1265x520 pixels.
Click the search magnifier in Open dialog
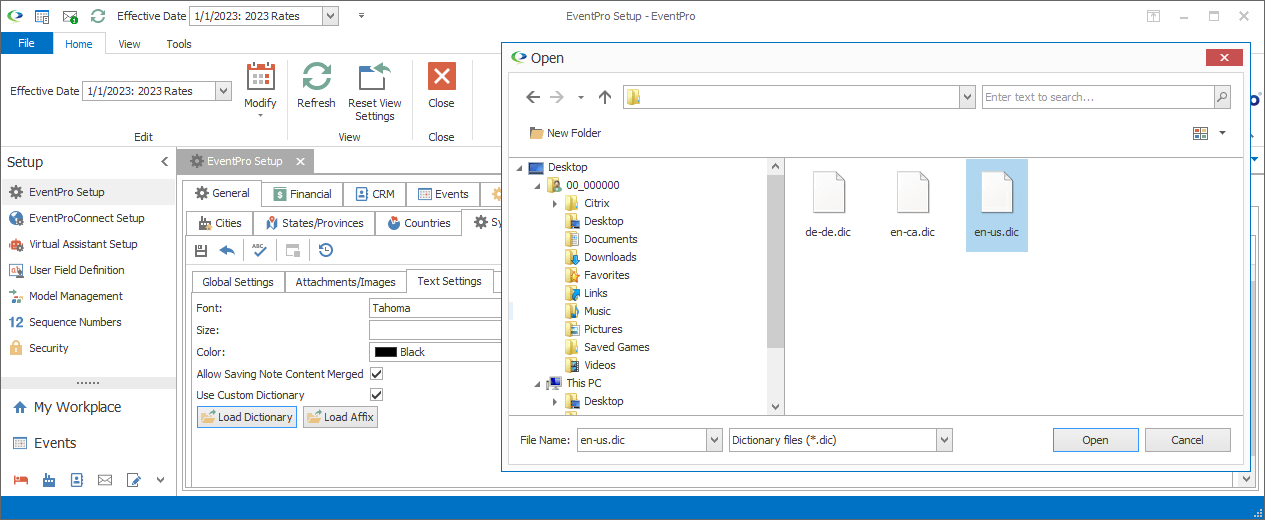point(1222,97)
